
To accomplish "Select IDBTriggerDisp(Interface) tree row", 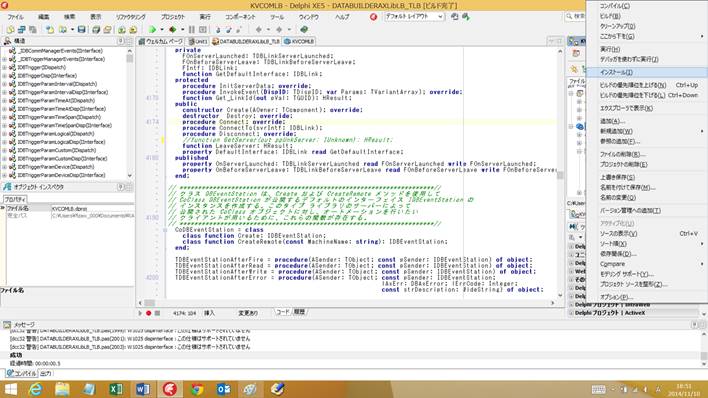I will [x=47, y=75].
